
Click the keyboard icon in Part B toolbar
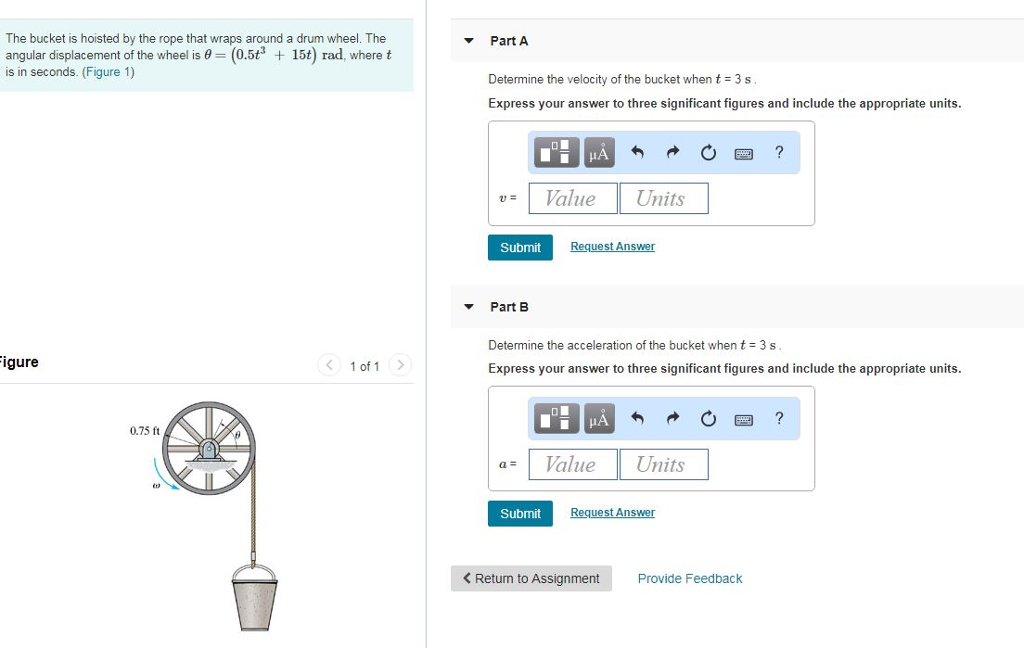[x=743, y=418]
